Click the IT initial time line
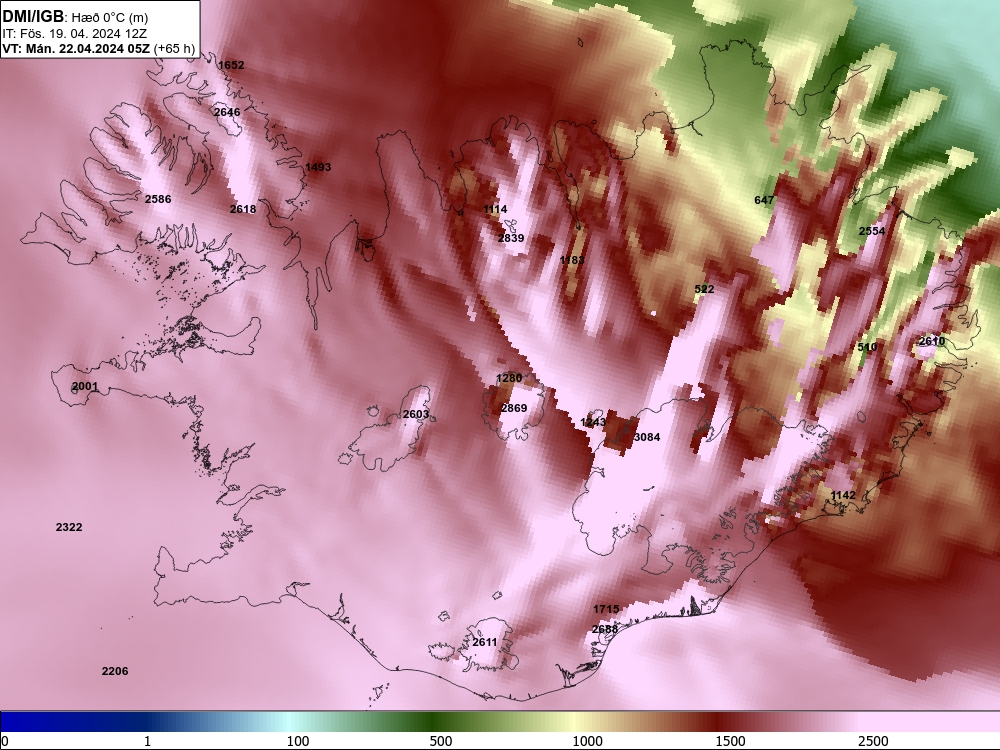Screen dimensions: 1000x750 pos(77,34)
